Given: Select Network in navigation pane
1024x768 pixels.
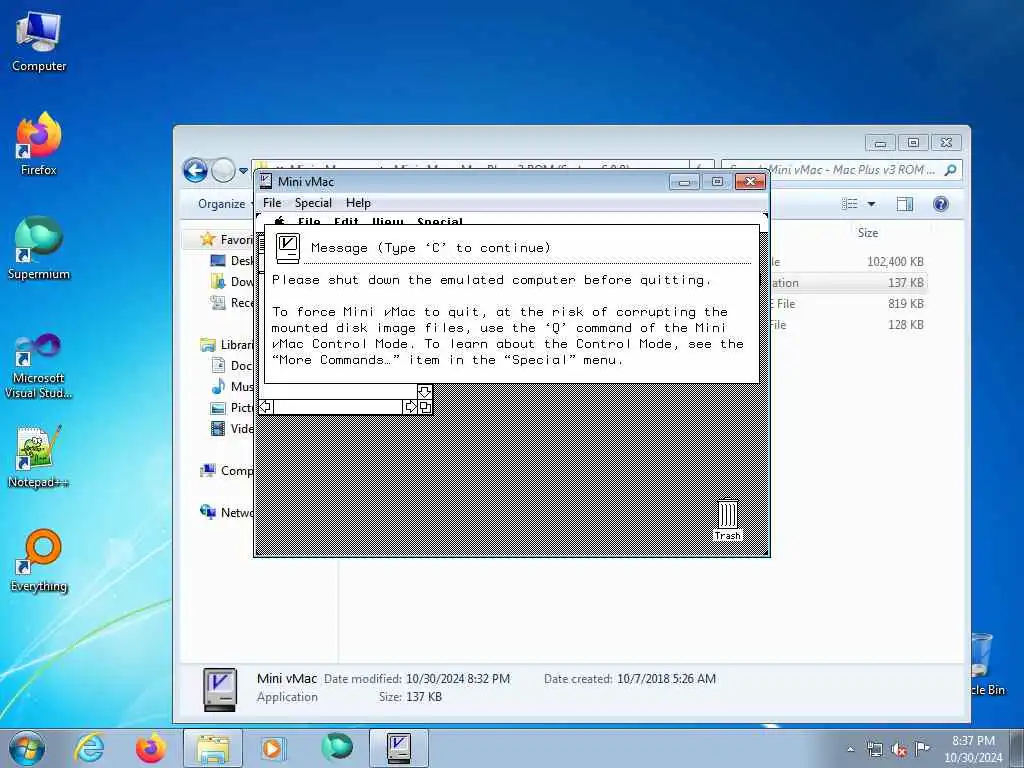Looking at the screenshot, I should (227, 512).
